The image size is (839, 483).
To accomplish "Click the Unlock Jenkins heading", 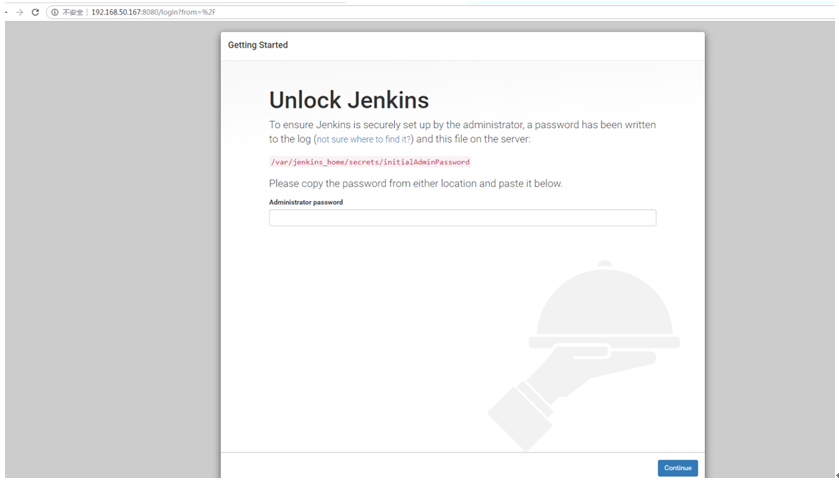I will tap(349, 100).
